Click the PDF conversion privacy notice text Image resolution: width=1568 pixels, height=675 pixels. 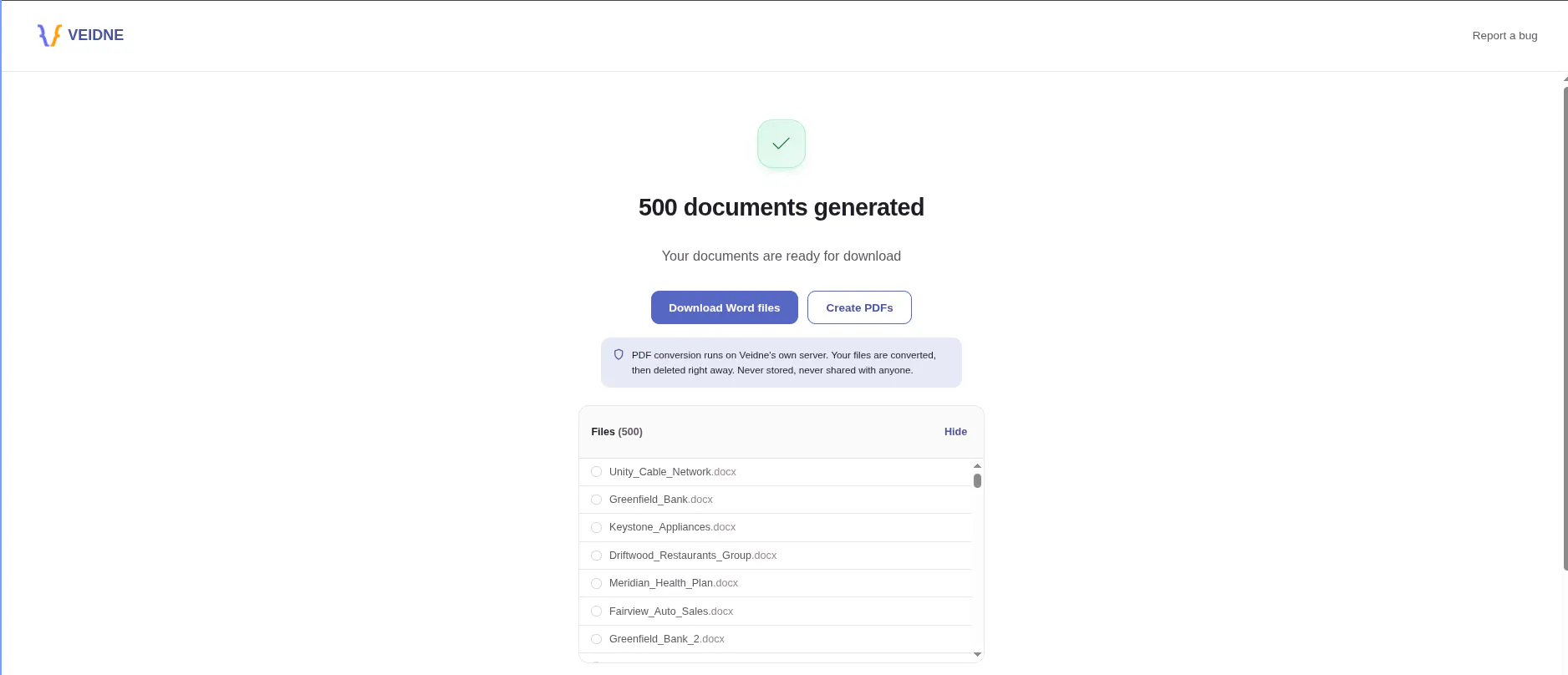click(x=784, y=363)
